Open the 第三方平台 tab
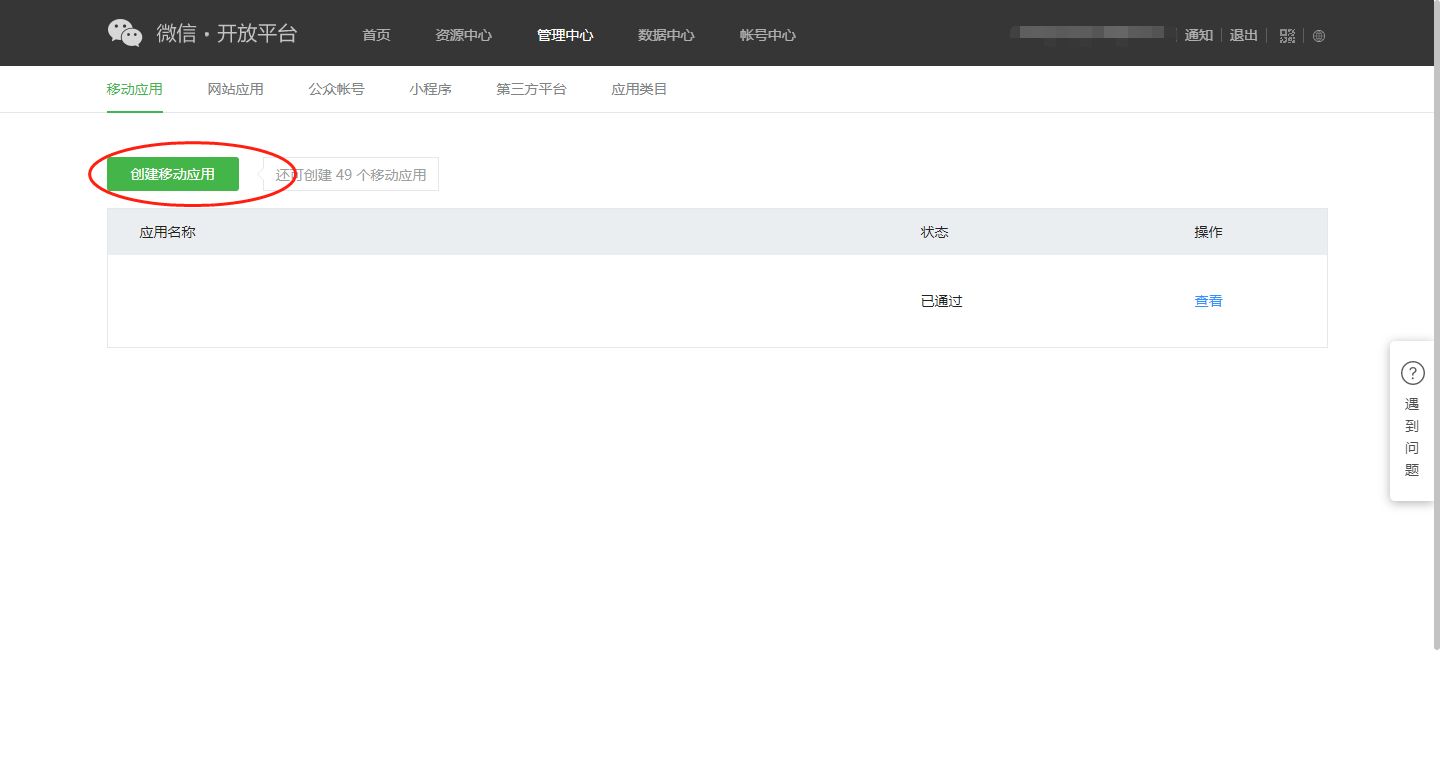The image size is (1440, 757). tap(531, 89)
